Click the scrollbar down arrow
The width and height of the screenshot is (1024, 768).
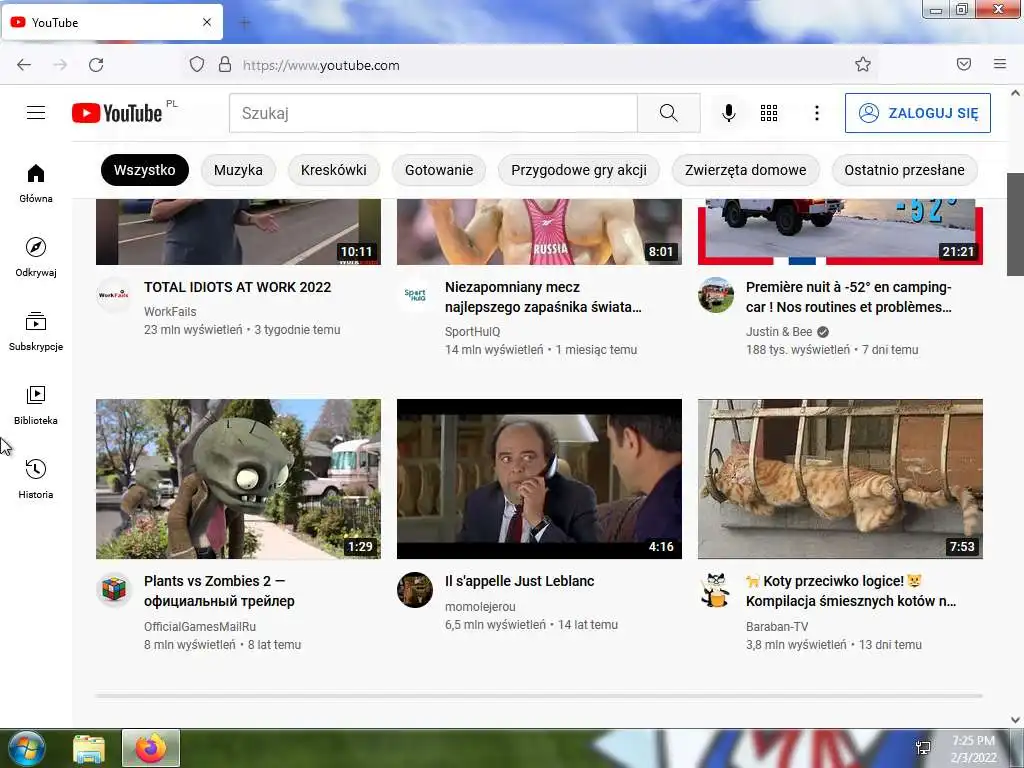click(1015, 720)
